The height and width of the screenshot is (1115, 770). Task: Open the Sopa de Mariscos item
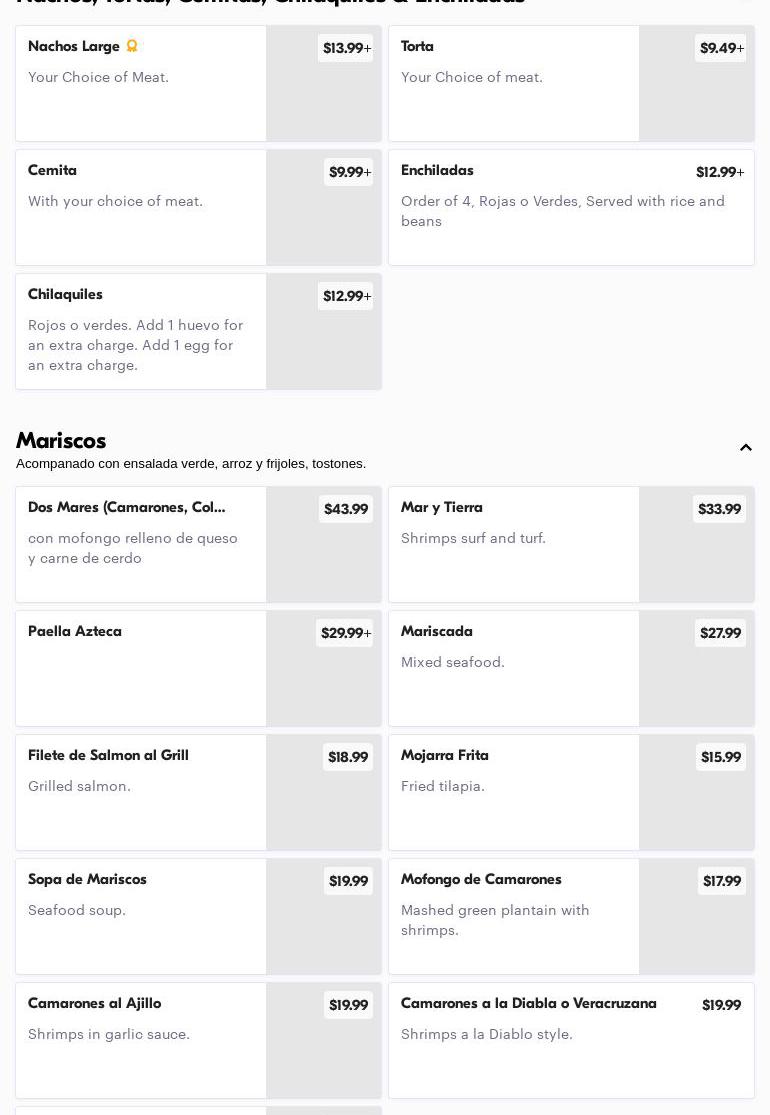(141, 916)
